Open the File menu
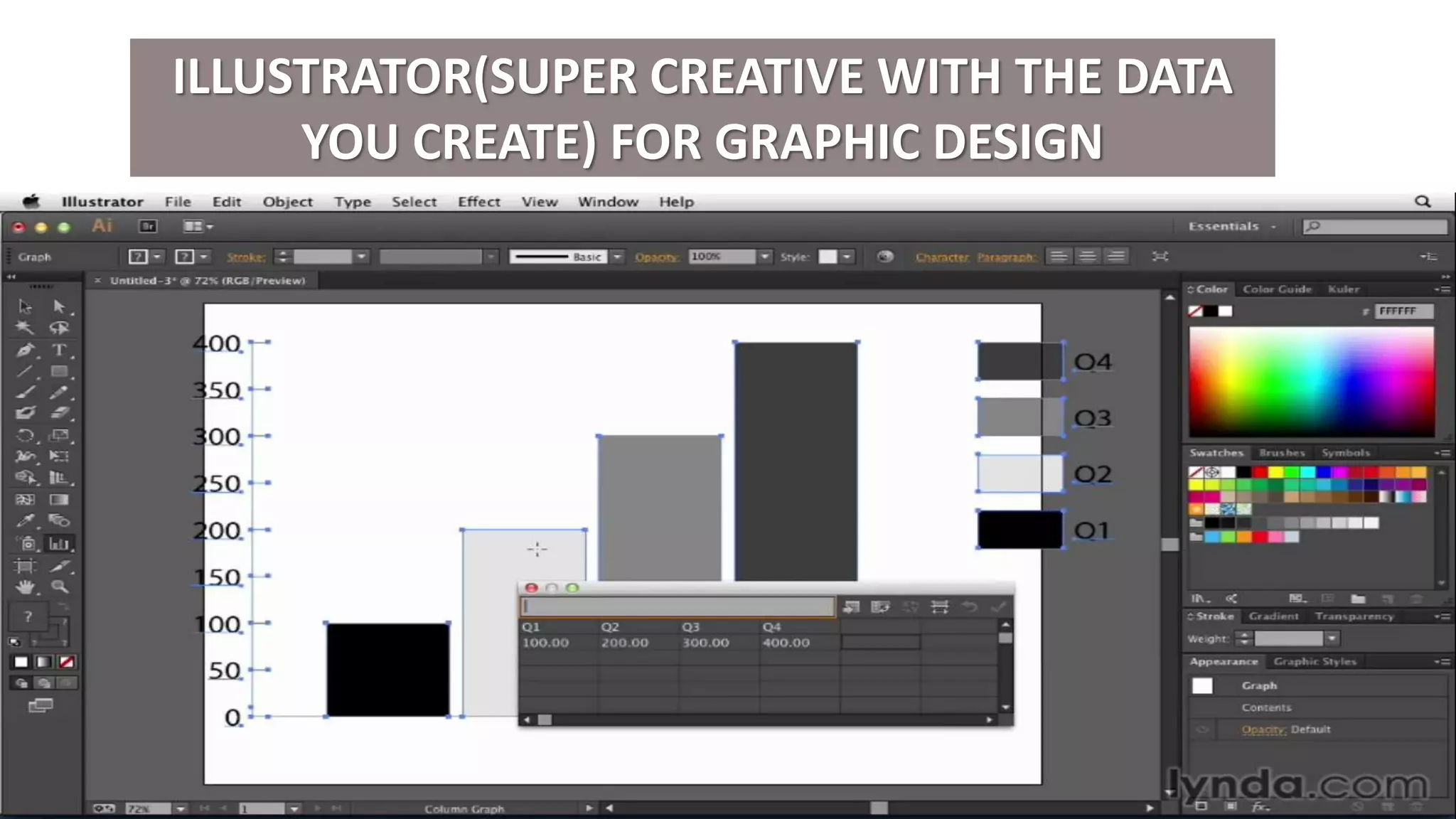 (178, 202)
